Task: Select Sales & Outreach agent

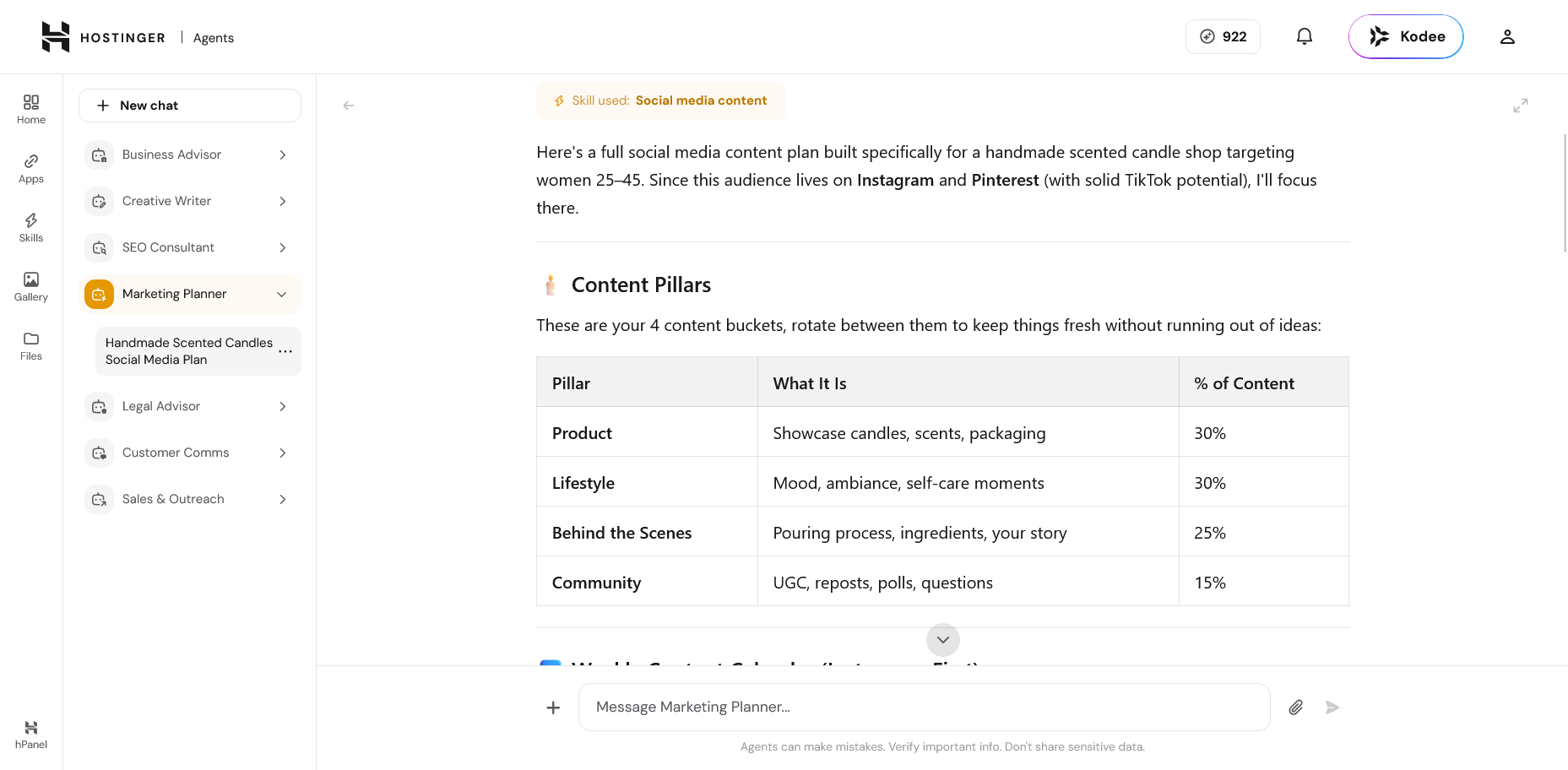Action: pyautogui.click(x=190, y=499)
